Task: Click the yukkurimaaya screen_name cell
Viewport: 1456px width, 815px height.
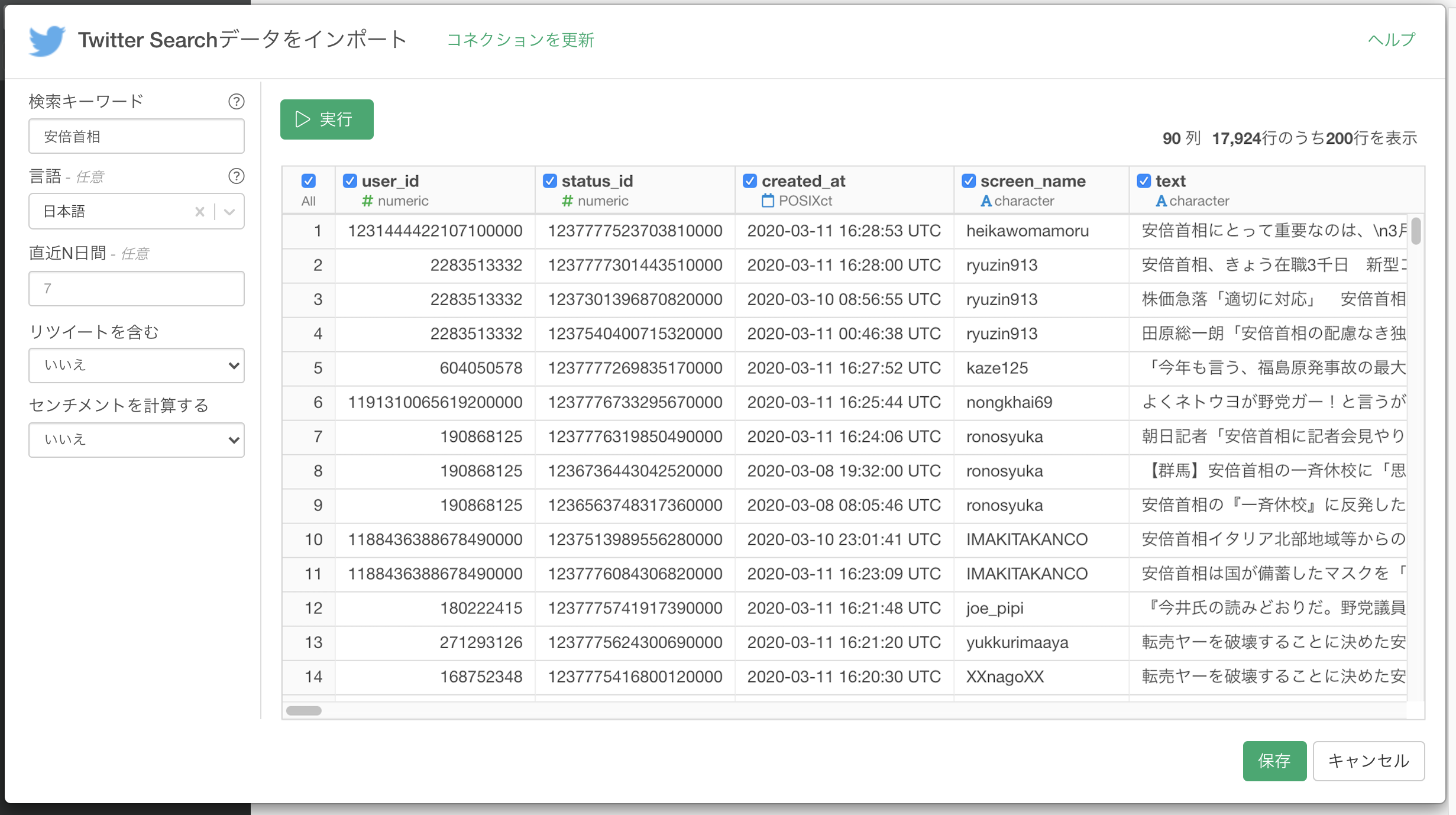Action: [1041, 643]
